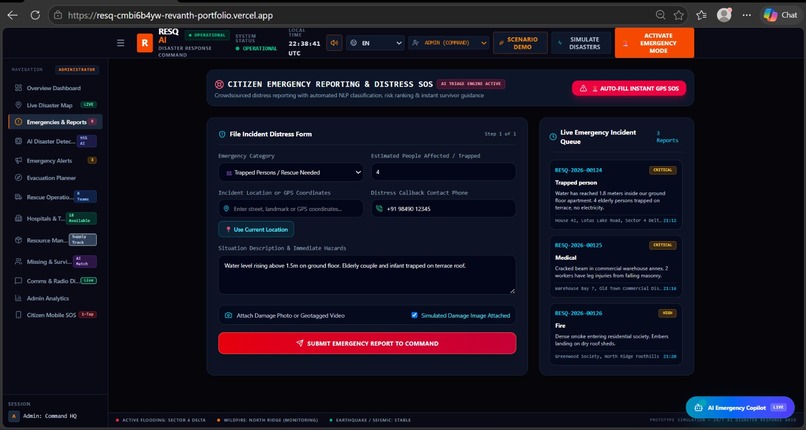Click the Distress Callback Contact Phone field
The width and height of the screenshot is (806, 430).
tap(444, 209)
